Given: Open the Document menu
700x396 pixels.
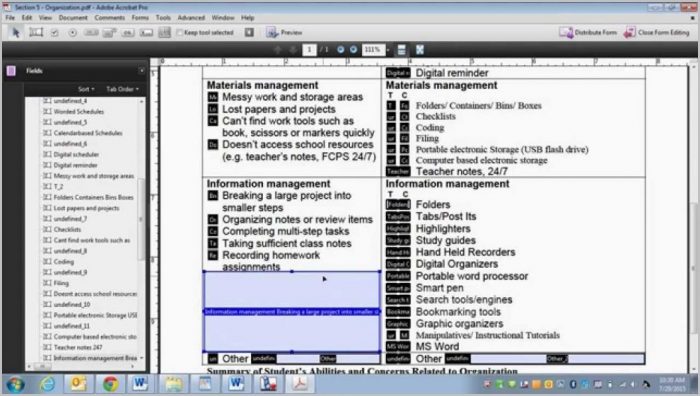Looking at the screenshot, I should pyautogui.click(x=73, y=18).
